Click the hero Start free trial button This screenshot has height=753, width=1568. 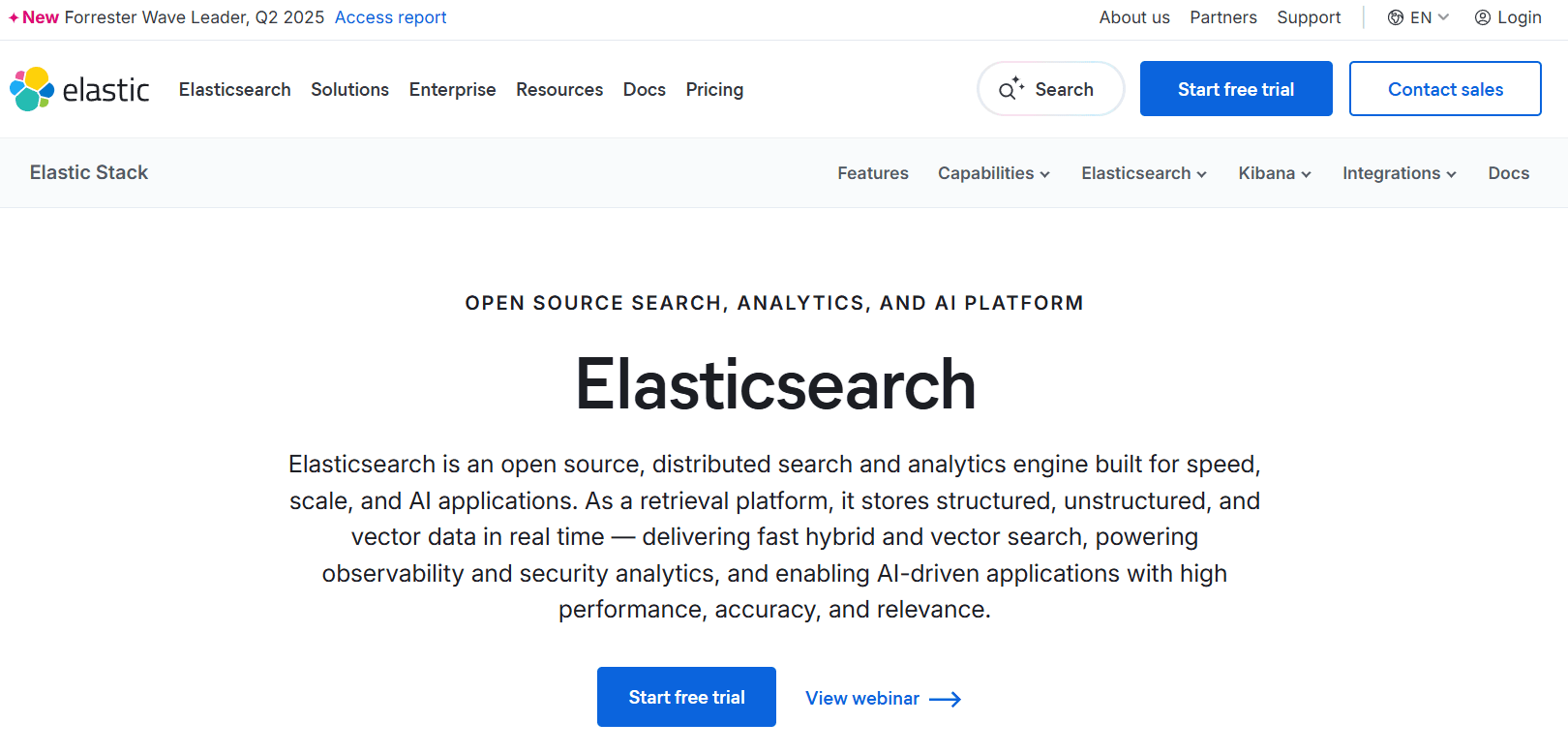click(686, 697)
